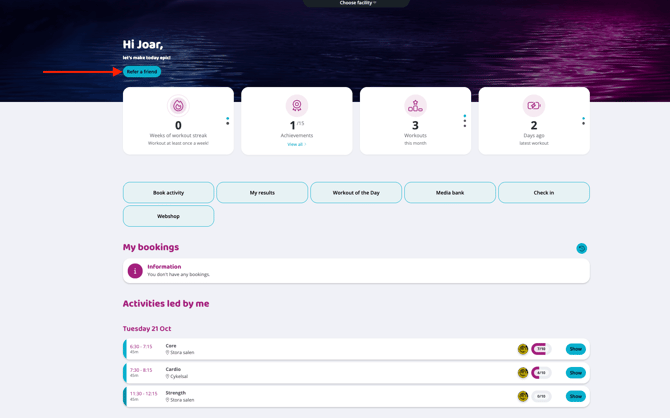Open View all achievements link
Image resolution: width=670 pixels, height=418 pixels.
click(296, 144)
